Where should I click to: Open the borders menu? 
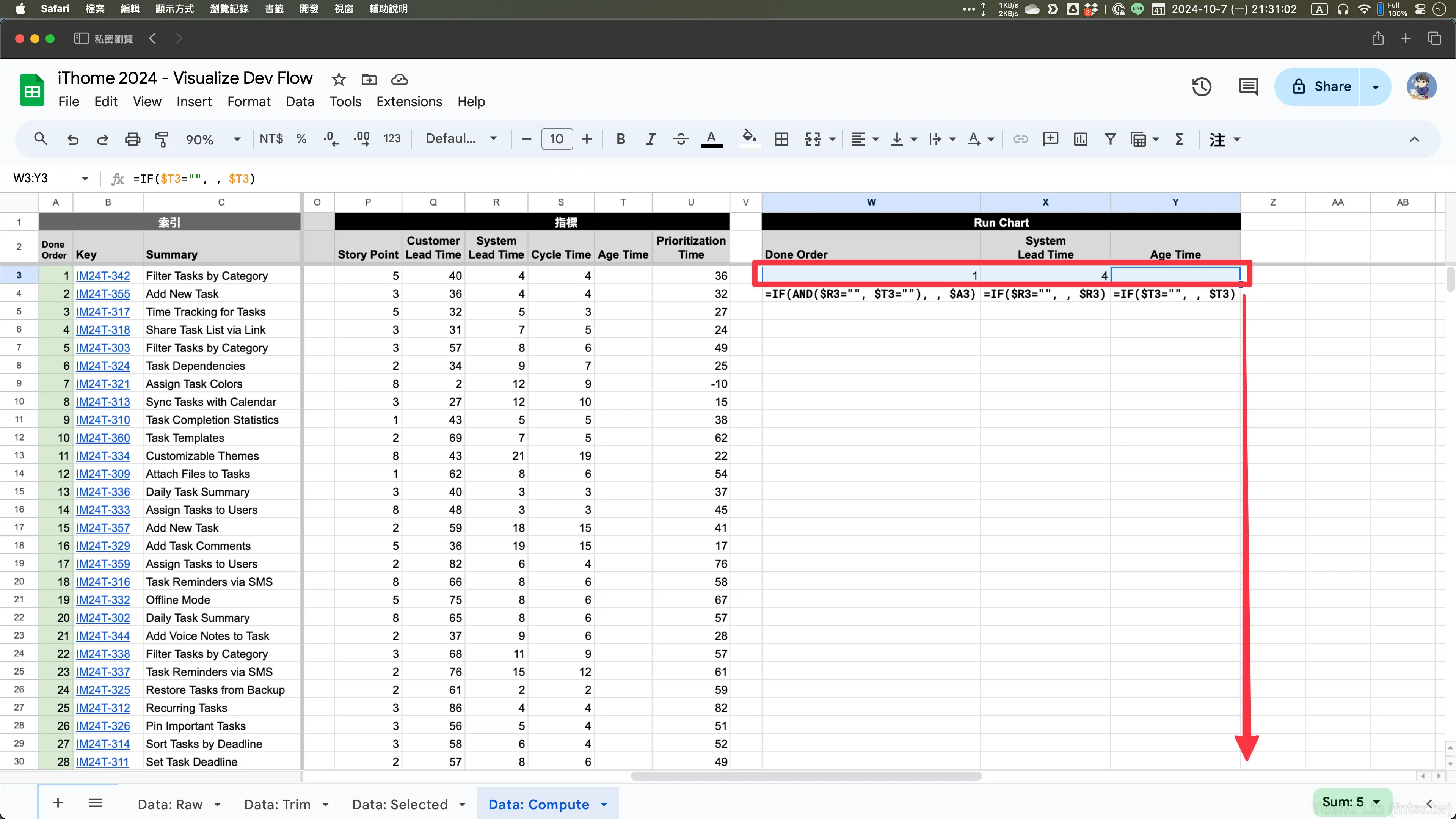pyautogui.click(x=781, y=139)
